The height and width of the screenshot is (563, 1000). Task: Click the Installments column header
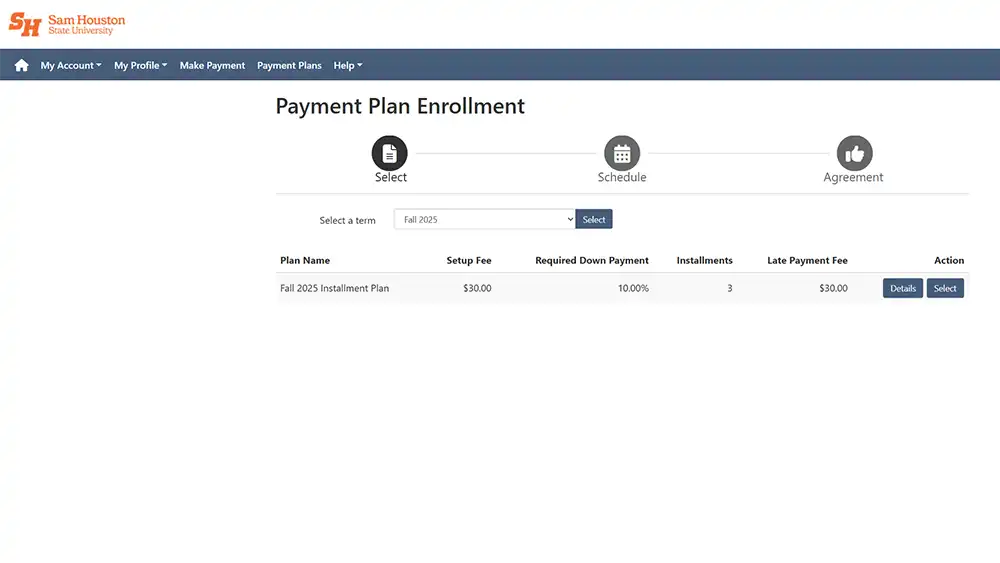pos(704,260)
